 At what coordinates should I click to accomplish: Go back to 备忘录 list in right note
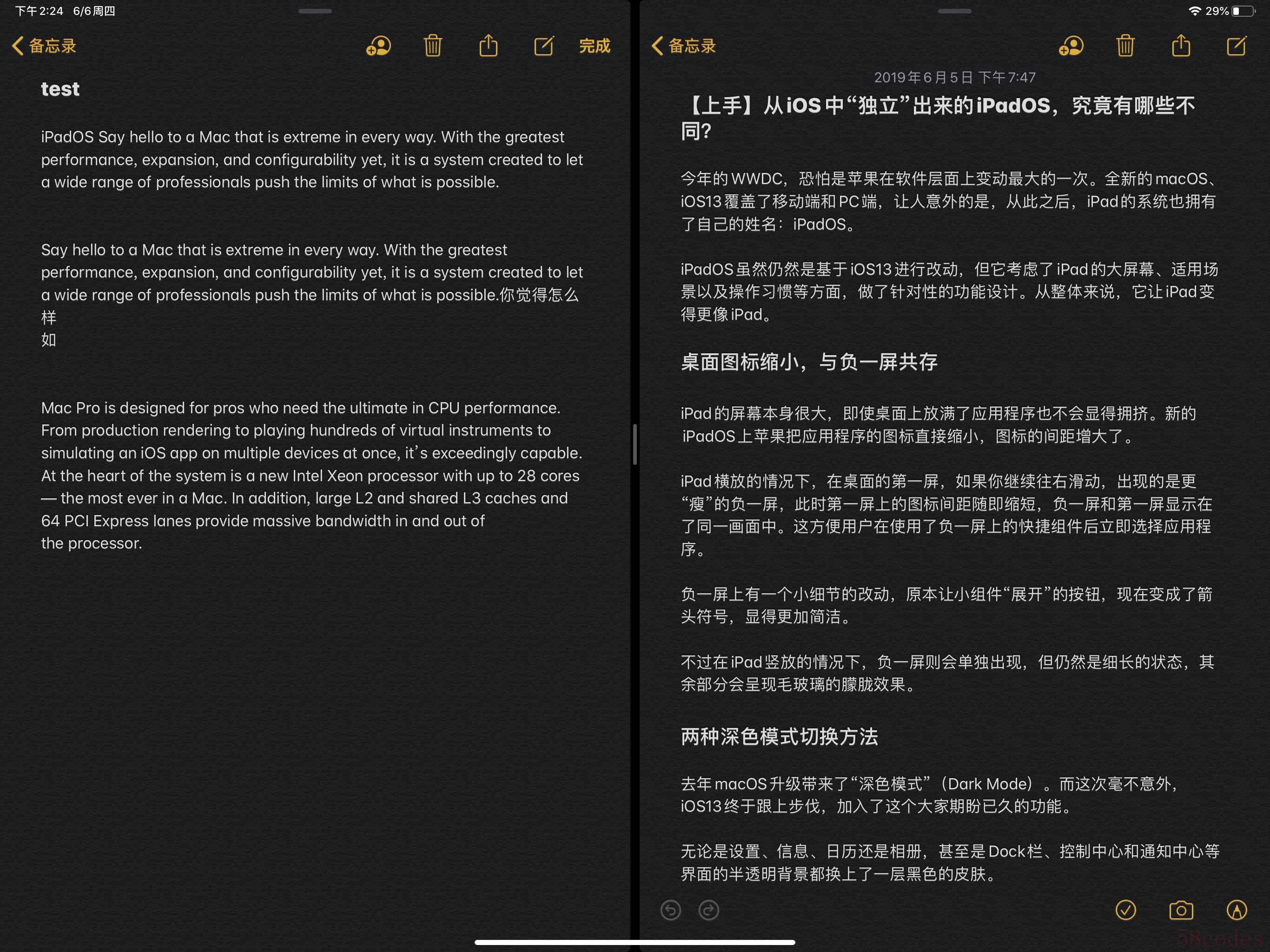coord(684,46)
